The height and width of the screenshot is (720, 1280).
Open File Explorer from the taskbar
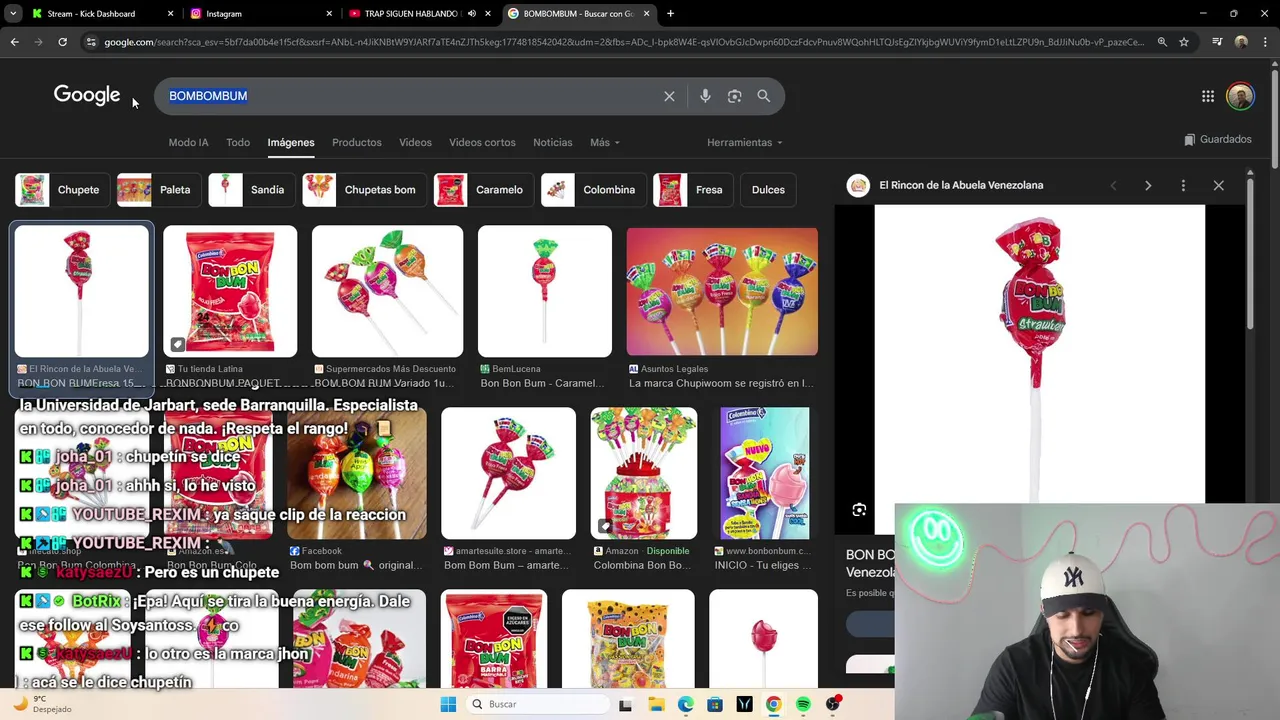(656, 704)
